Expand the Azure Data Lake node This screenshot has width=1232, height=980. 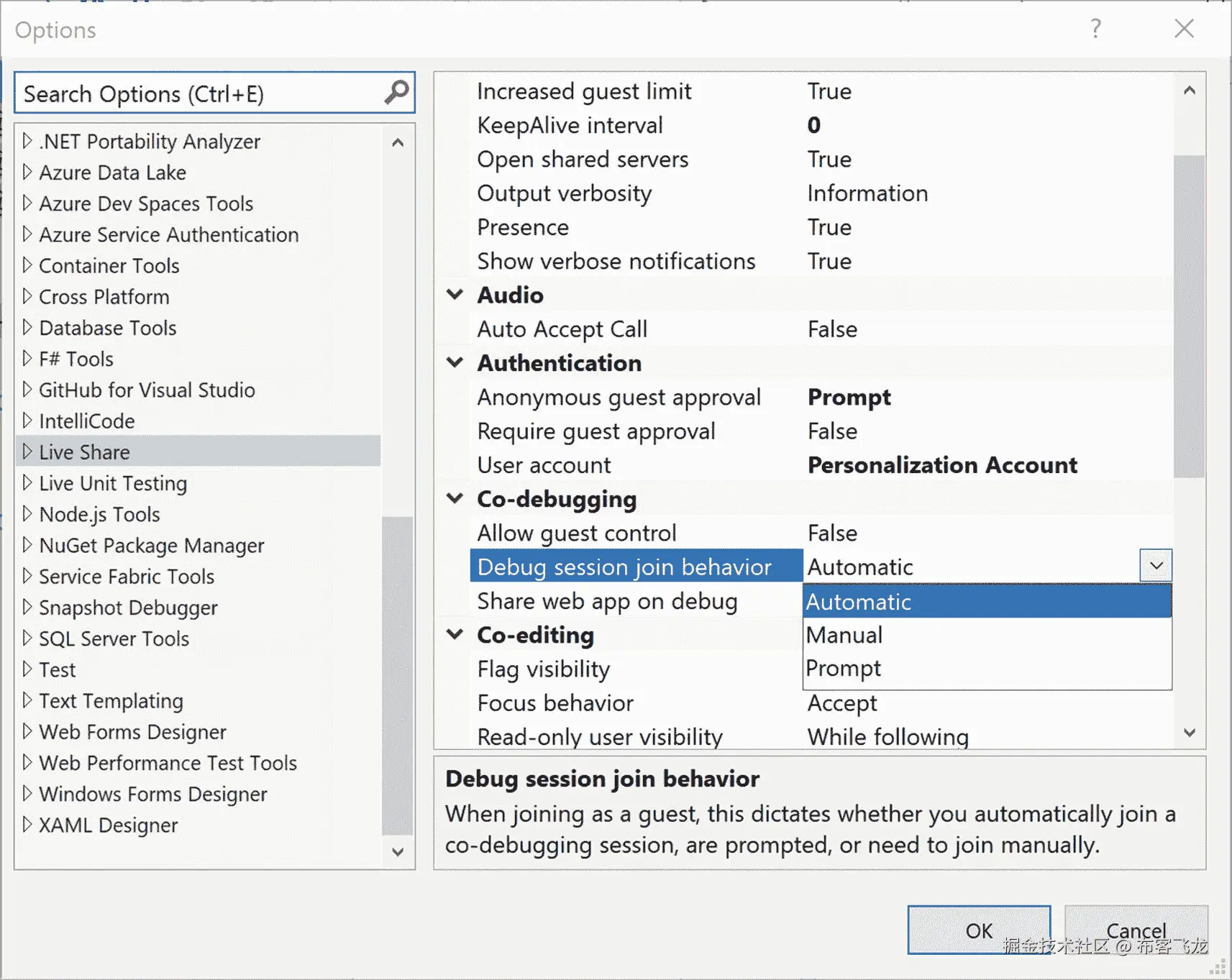[x=27, y=172]
